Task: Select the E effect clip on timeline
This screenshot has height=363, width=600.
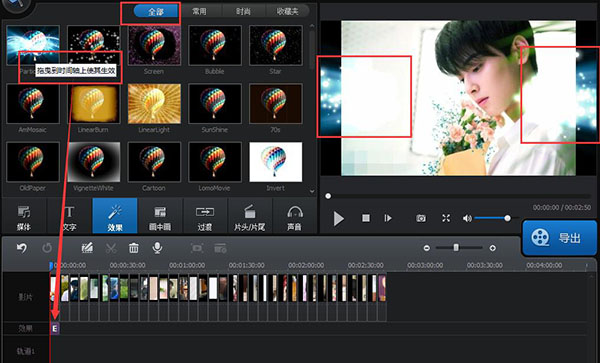Action: click(55, 328)
